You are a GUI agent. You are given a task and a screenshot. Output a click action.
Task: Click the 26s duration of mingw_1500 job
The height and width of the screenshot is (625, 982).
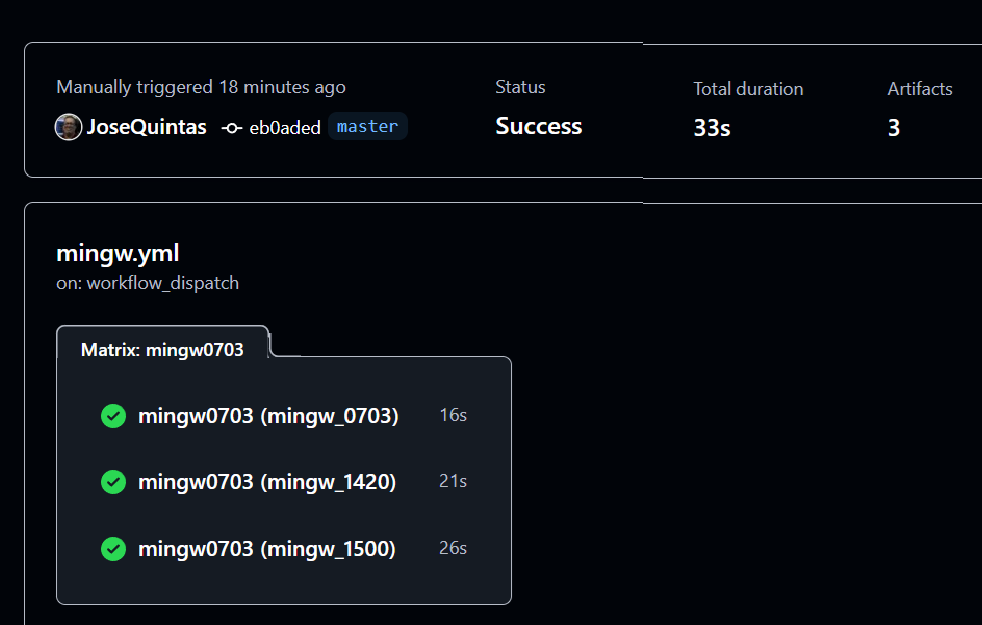click(453, 548)
